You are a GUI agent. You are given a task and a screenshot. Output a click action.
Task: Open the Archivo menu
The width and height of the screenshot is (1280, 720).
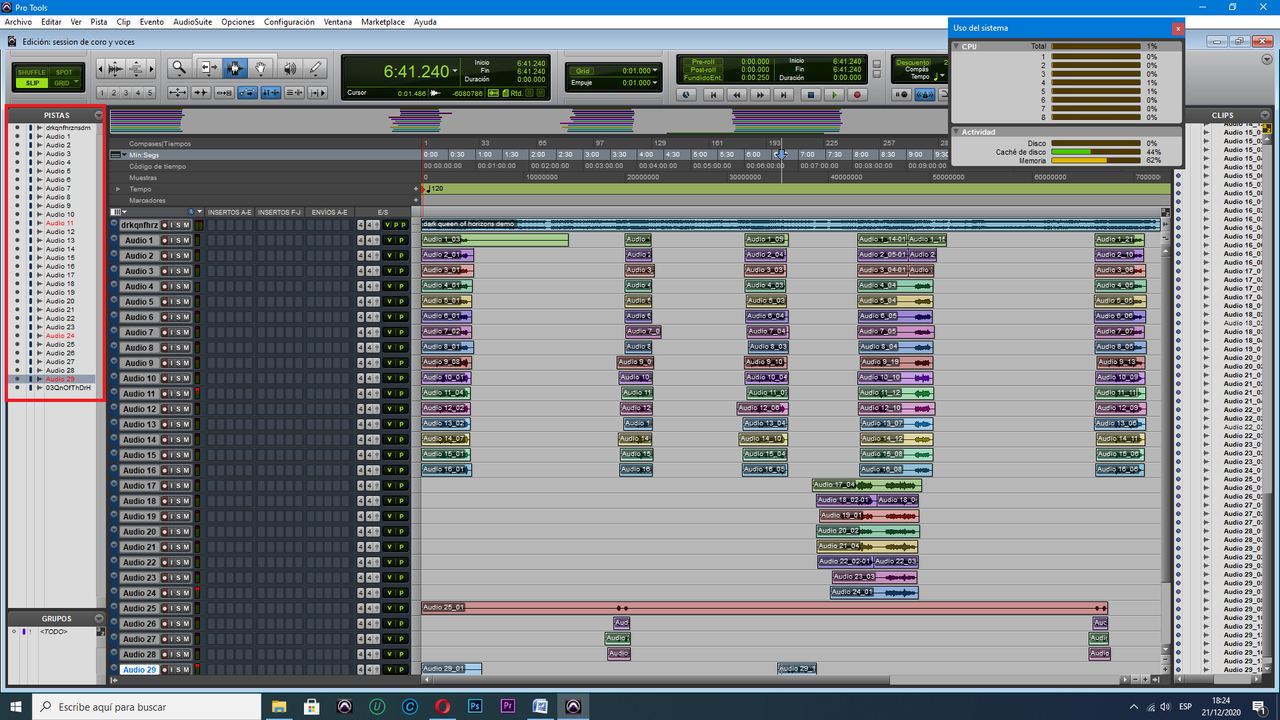pyautogui.click(x=18, y=21)
